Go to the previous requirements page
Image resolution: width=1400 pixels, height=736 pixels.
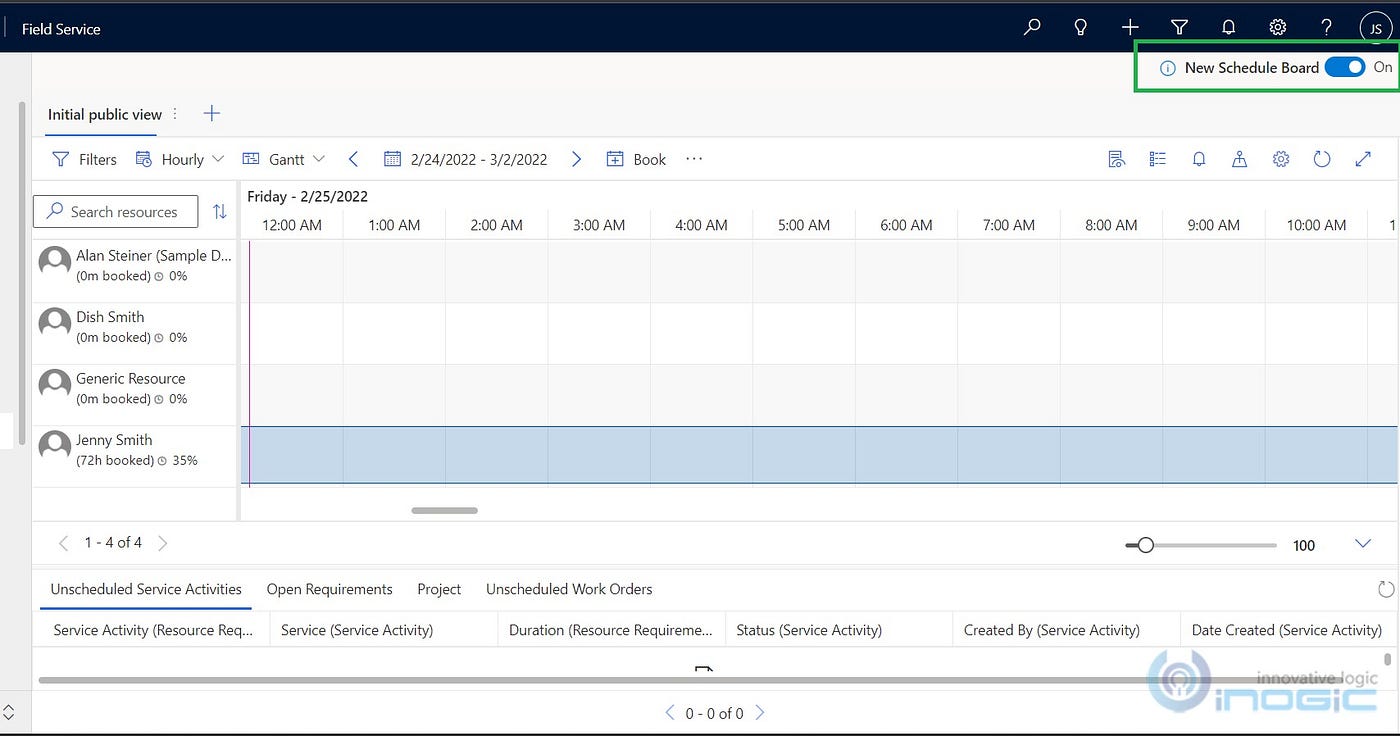pyautogui.click(x=670, y=713)
